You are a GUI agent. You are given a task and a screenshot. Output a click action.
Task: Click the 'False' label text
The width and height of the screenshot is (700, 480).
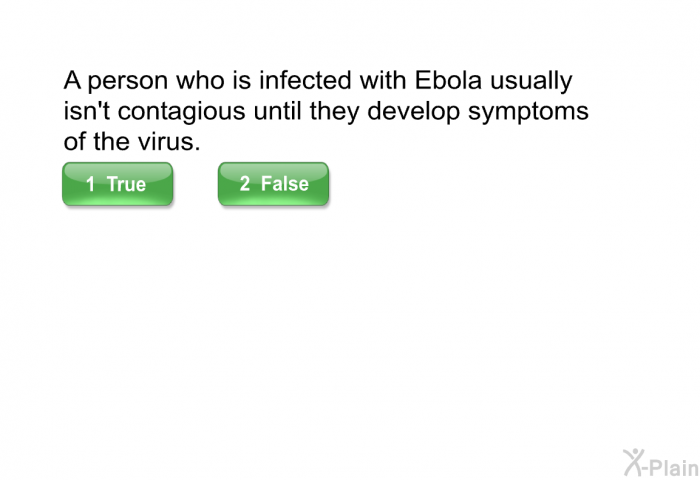point(284,184)
